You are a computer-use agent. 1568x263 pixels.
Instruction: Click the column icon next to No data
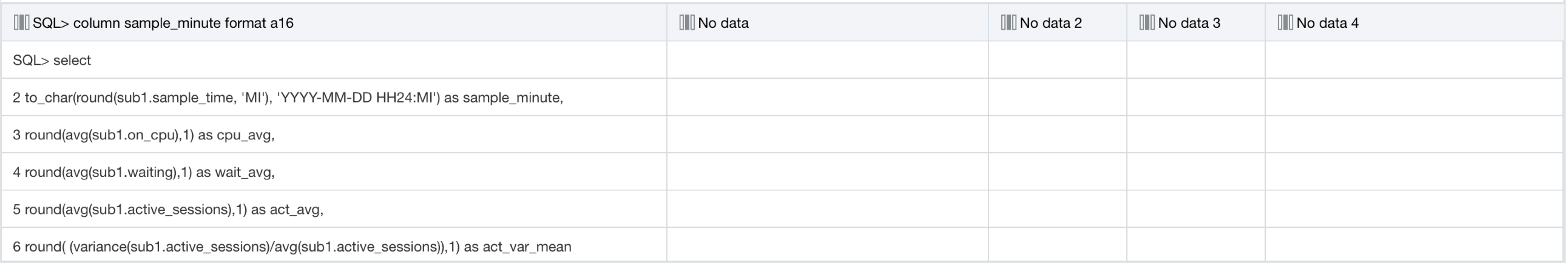click(x=687, y=22)
